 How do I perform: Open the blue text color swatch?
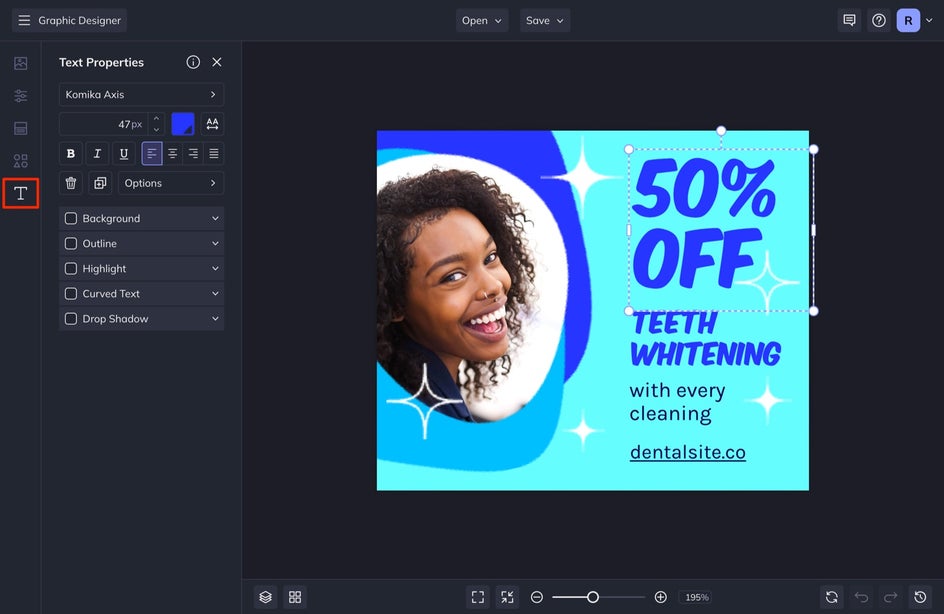tap(182, 124)
